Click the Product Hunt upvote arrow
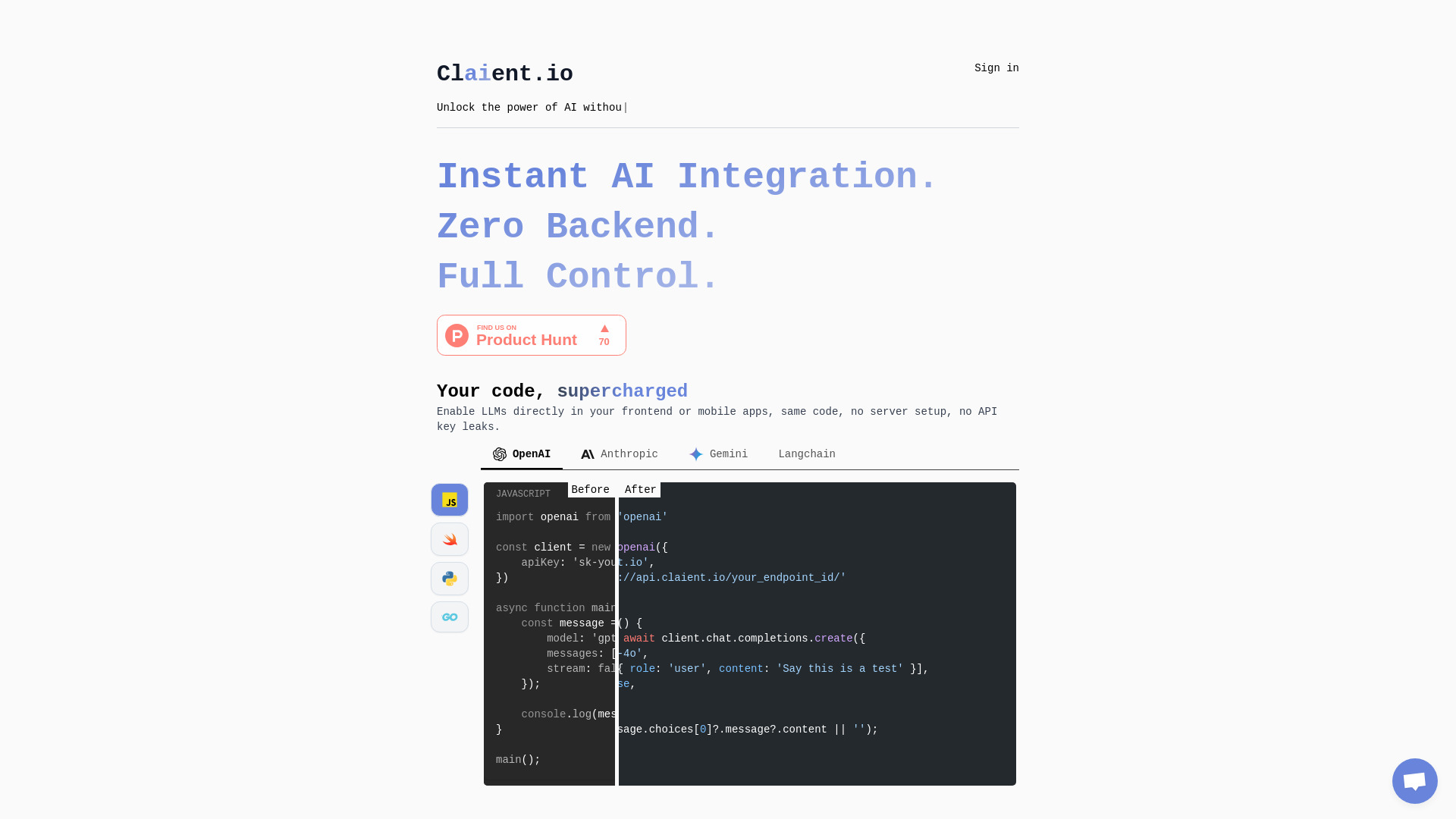 pos(605,328)
